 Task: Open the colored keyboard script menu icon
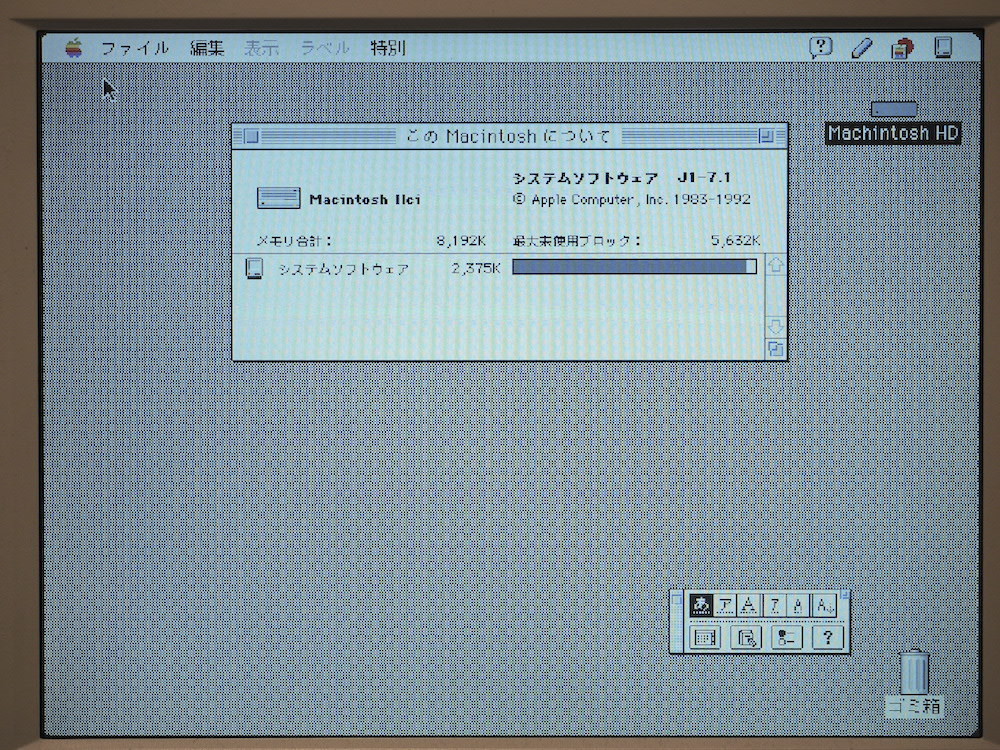coord(902,48)
